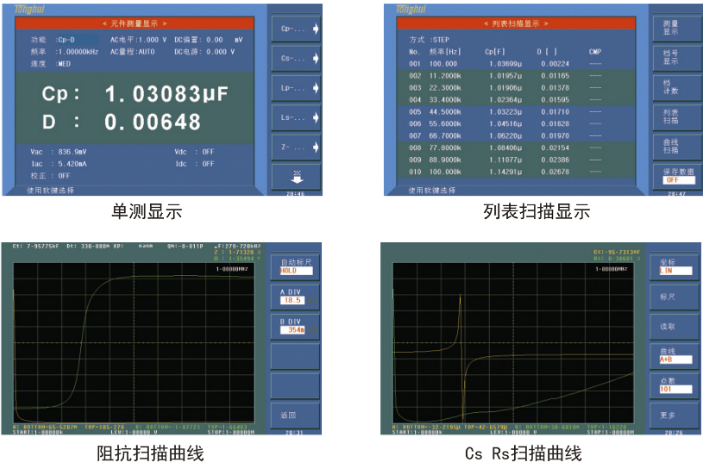Toggle 坐标 LIN softkey
704x471 pixels.
675,266
